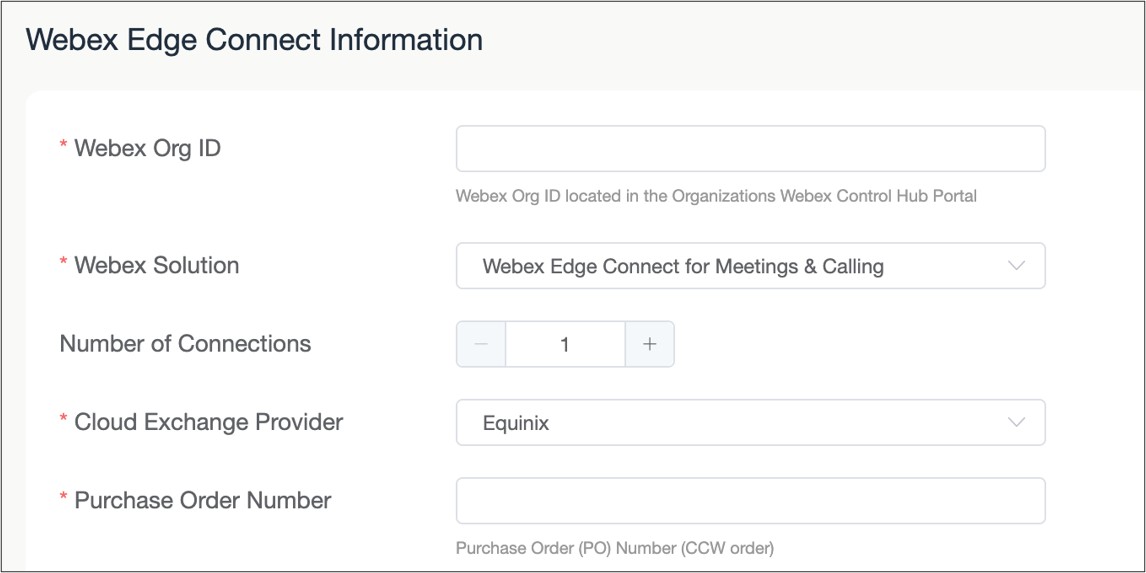1146x573 pixels.
Task: Click 'Webex Edge Connect for Meetings & Calling' value
Action: coord(683,267)
